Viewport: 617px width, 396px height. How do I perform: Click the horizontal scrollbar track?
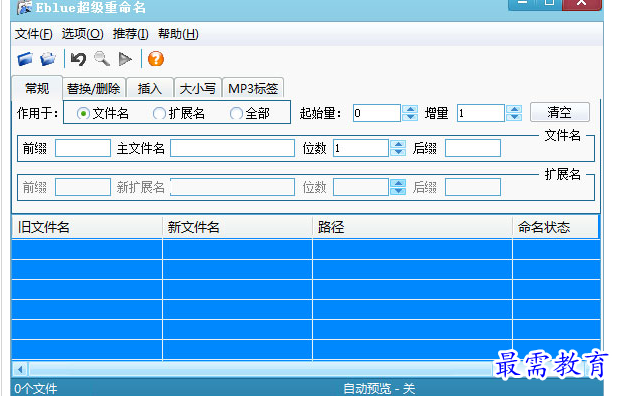[260, 369]
